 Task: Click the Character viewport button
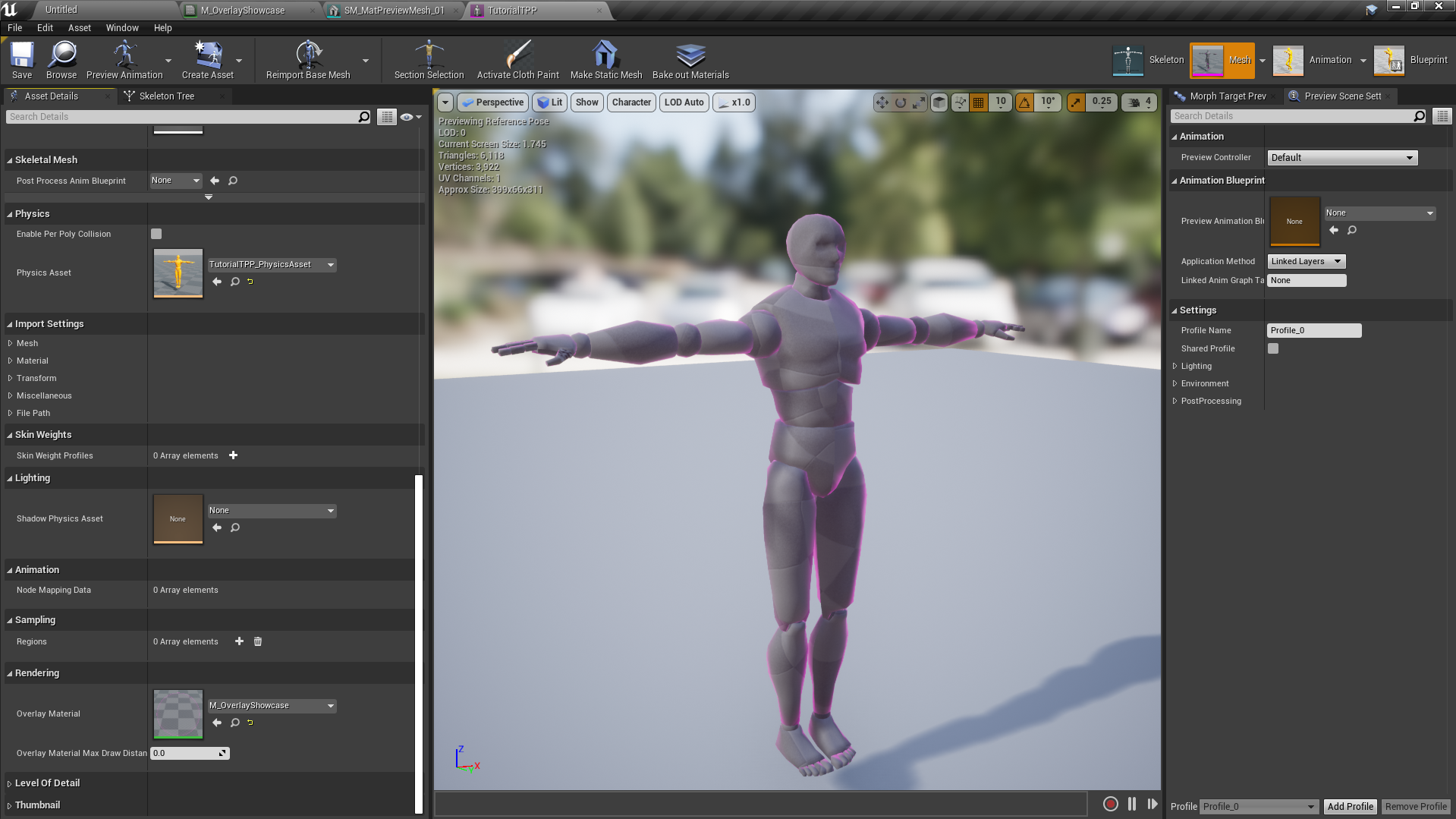(x=631, y=102)
